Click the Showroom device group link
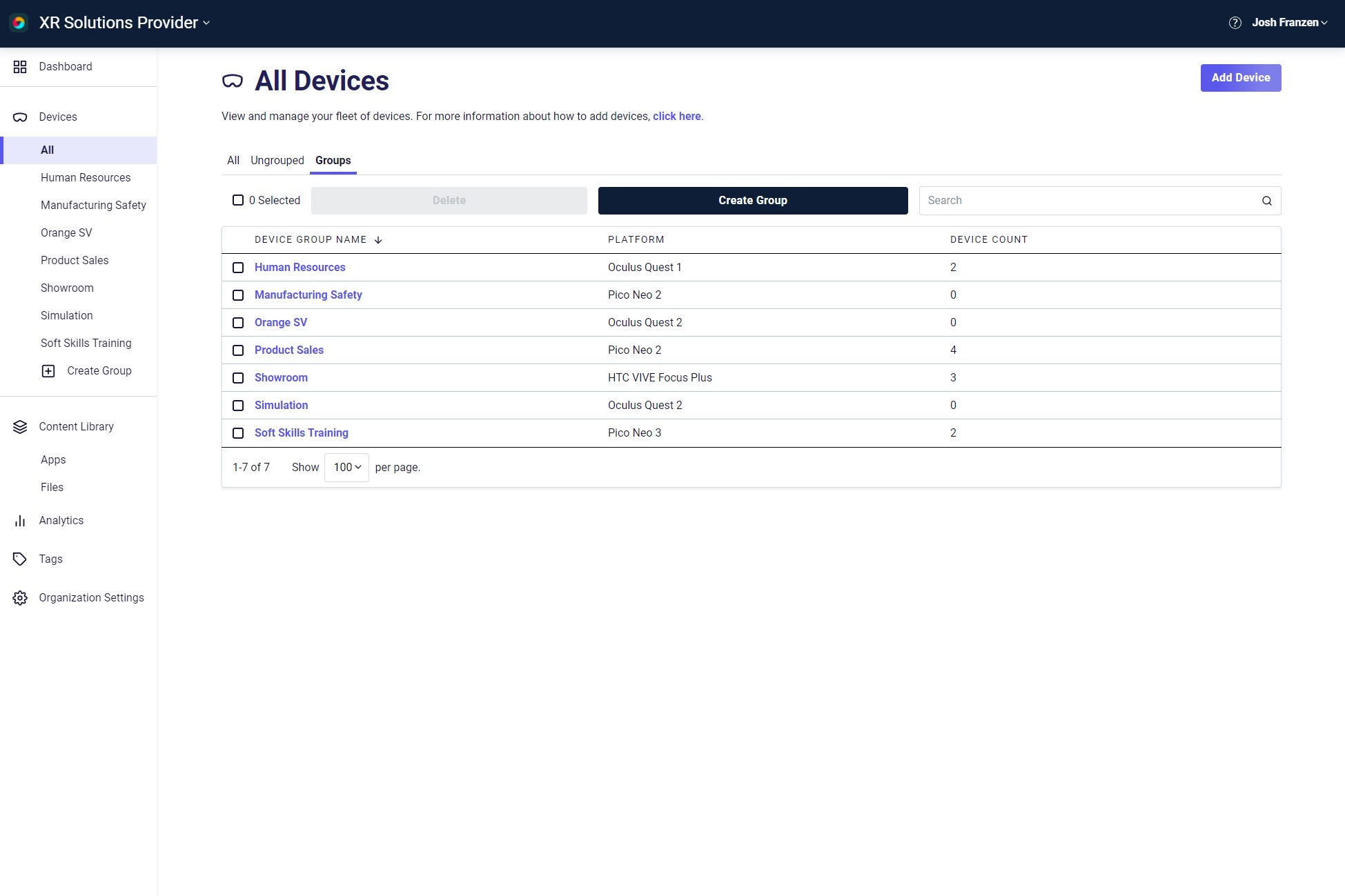 (281, 377)
